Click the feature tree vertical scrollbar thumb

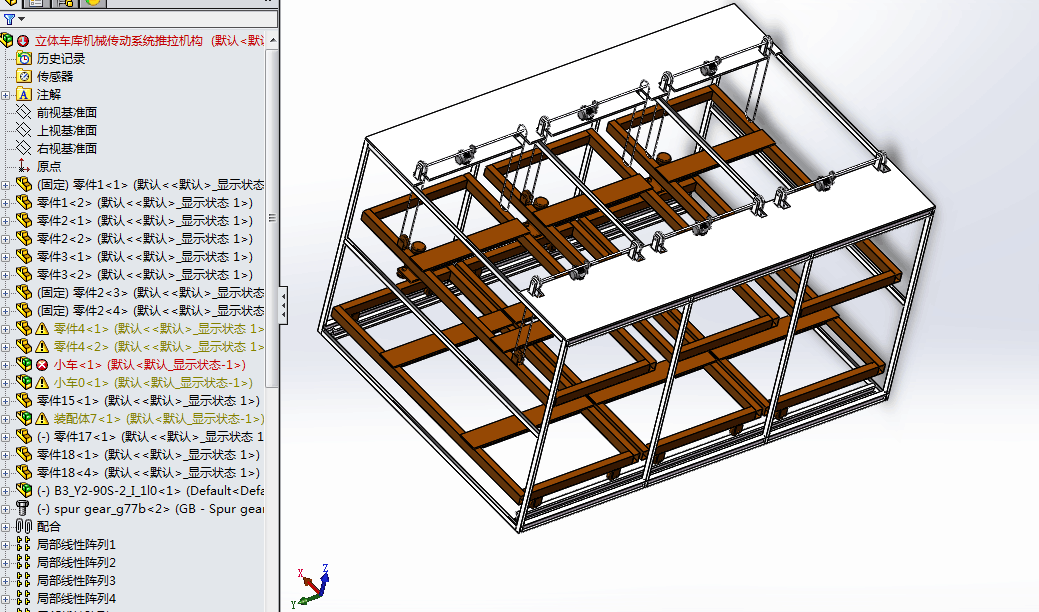[x=272, y=217]
